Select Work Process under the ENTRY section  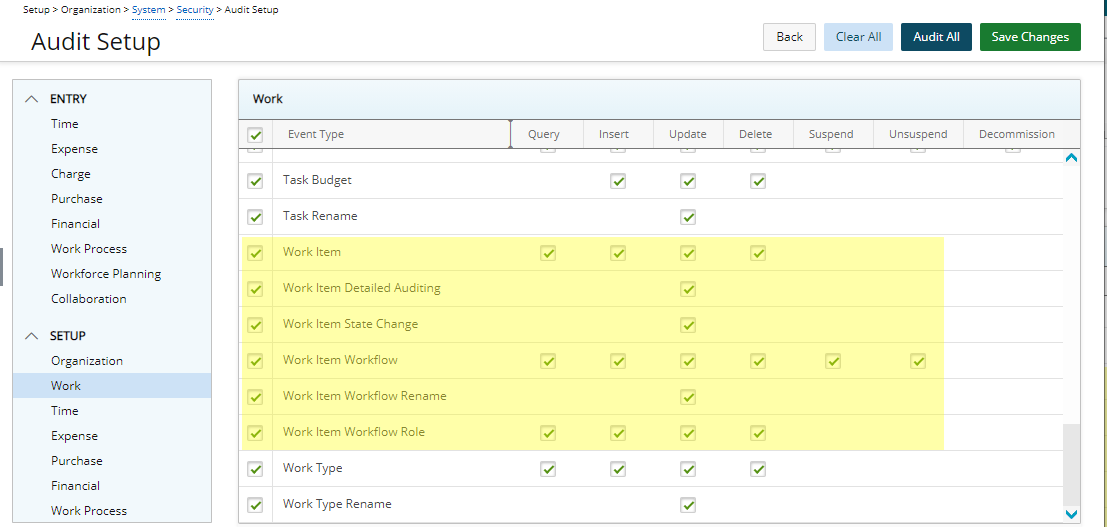[x=89, y=249]
